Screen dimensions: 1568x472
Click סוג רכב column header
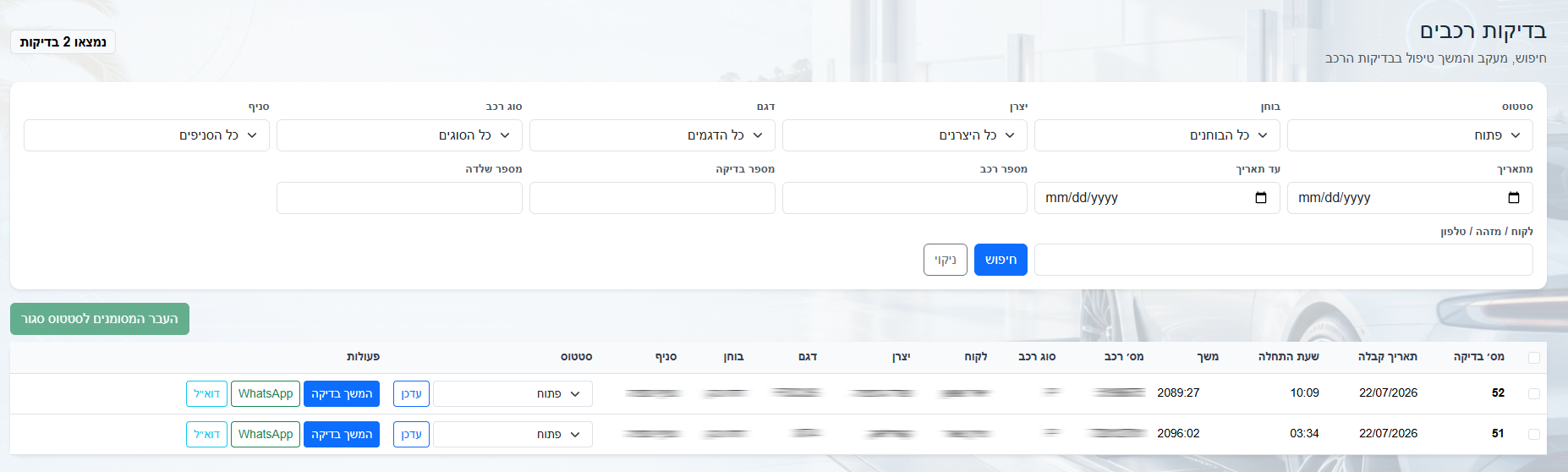point(1037,357)
